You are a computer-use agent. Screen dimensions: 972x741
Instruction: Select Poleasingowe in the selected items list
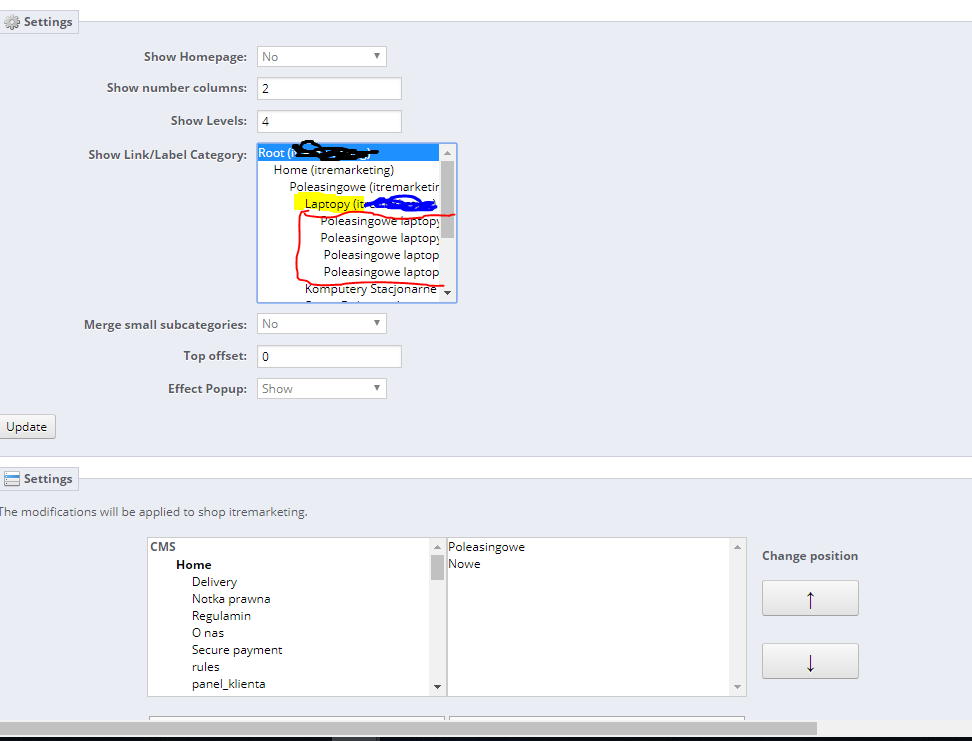coord(487,547)
